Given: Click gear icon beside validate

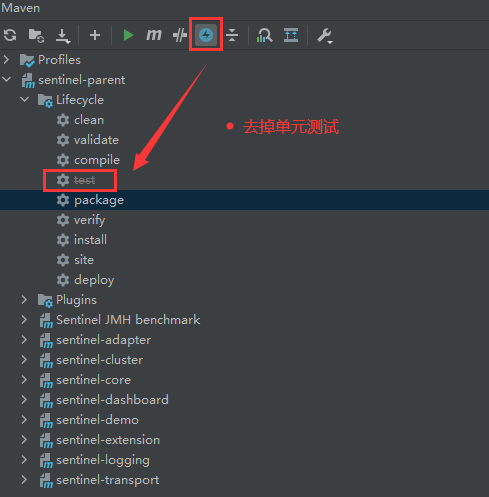Looking at the screenshot, I should [63, 140].
